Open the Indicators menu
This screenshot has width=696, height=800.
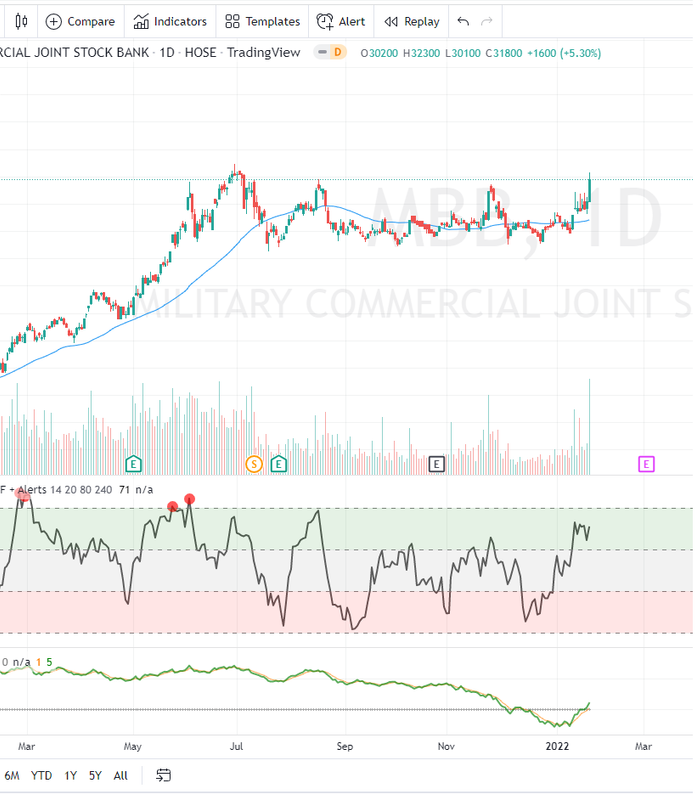[170, 21]
